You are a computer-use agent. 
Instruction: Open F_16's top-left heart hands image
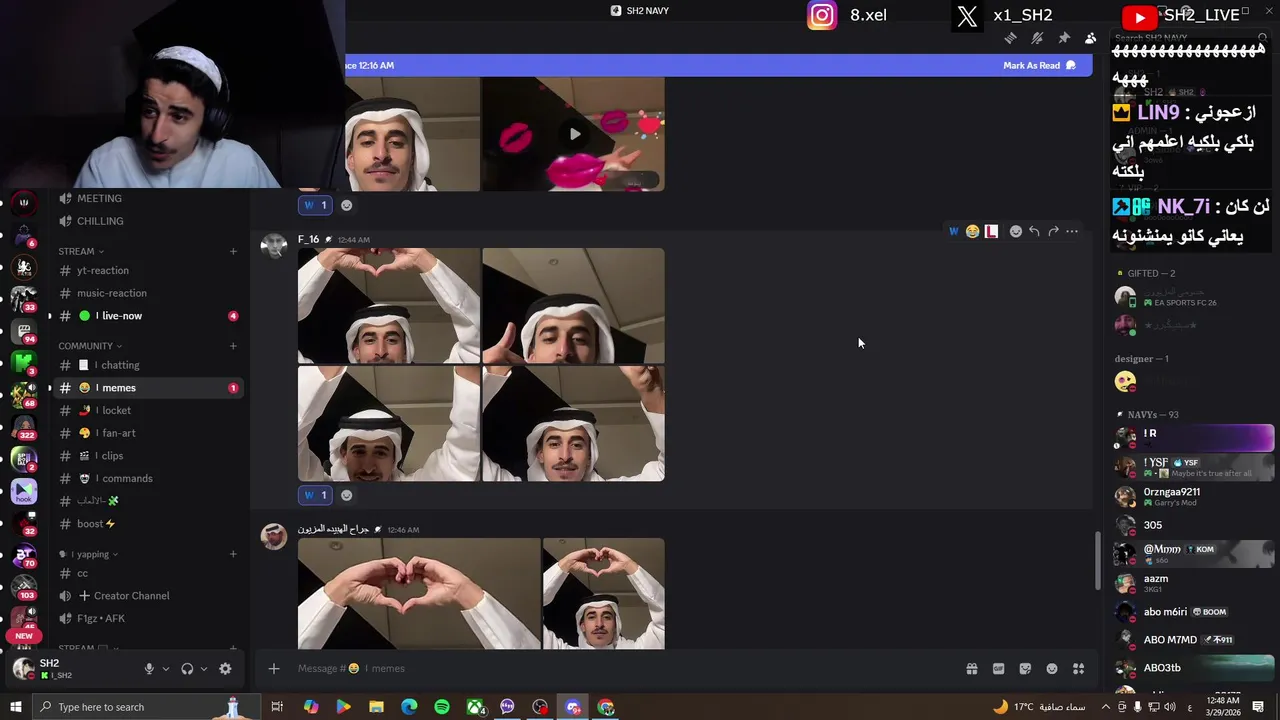coord(389,305)
